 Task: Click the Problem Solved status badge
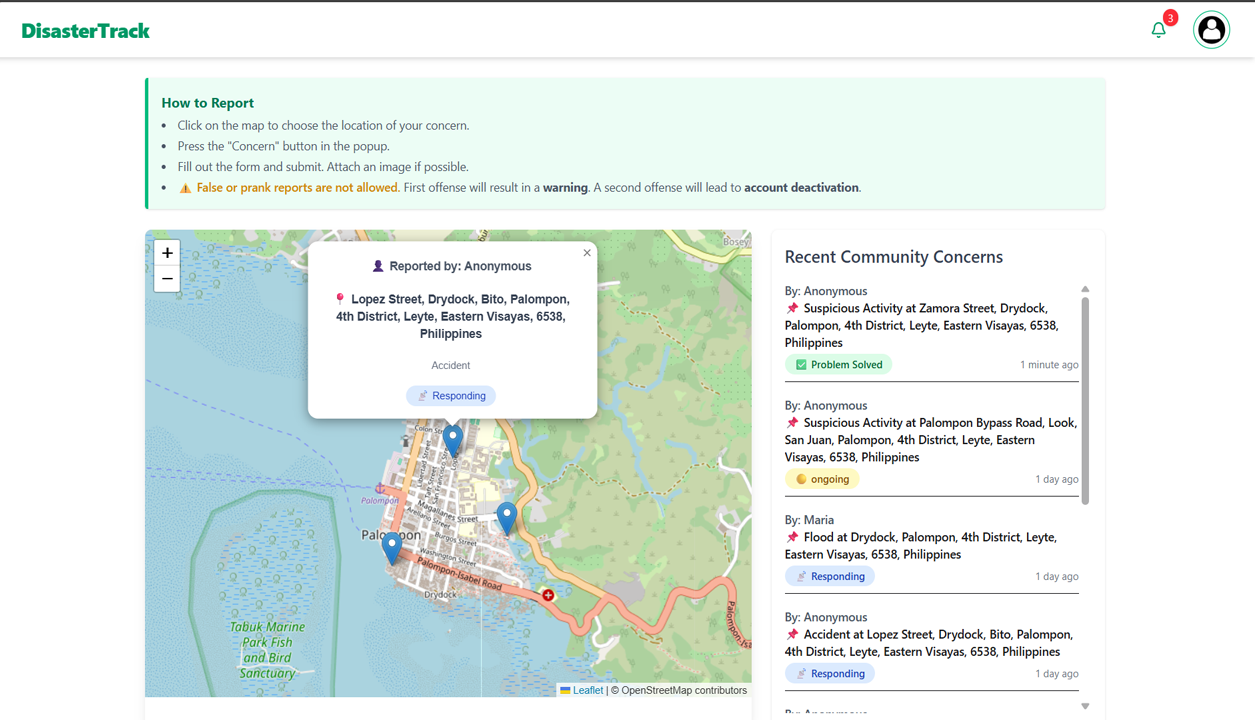[x=838, y=365]
